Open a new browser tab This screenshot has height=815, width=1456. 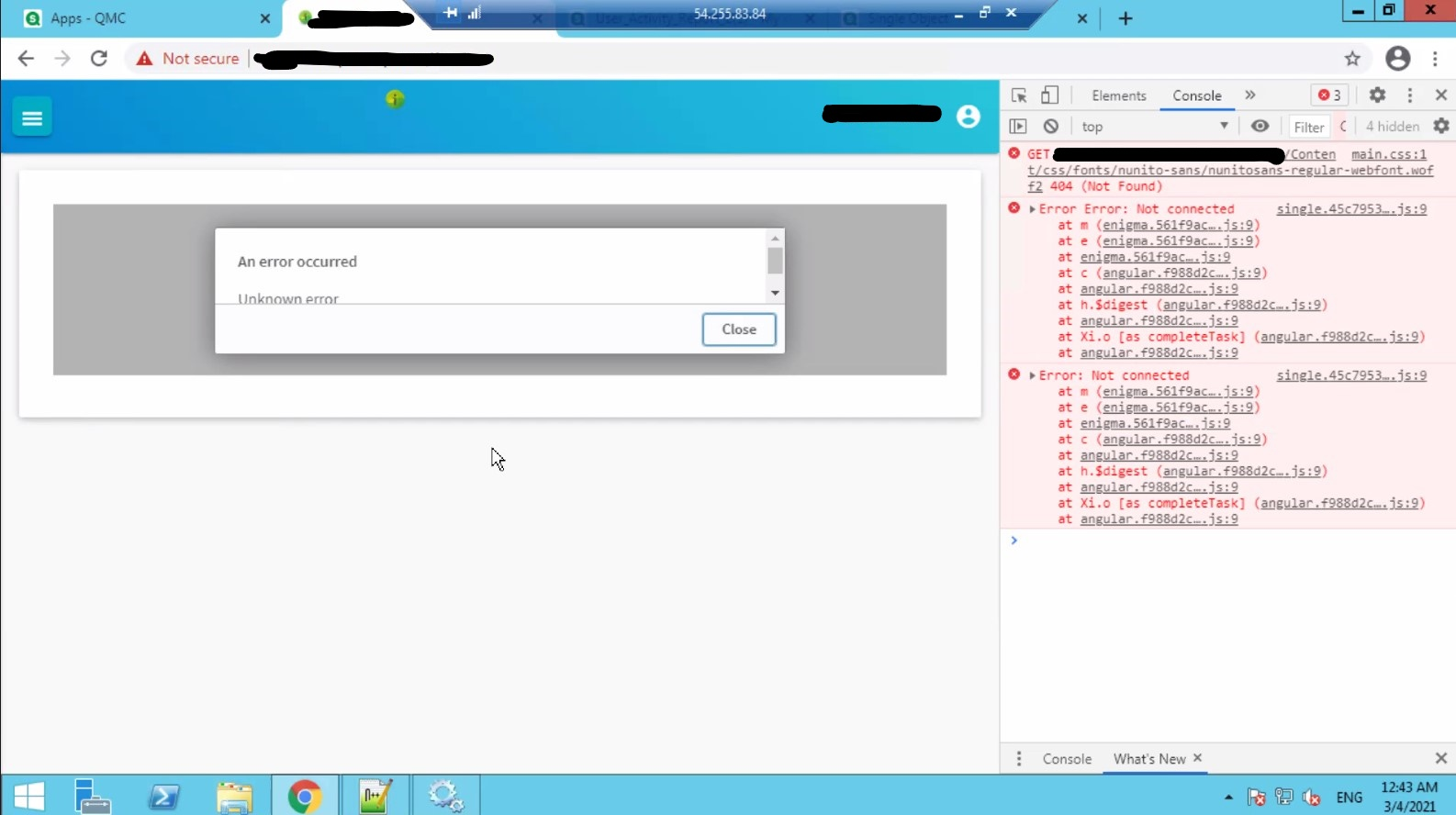(1126, 18)
